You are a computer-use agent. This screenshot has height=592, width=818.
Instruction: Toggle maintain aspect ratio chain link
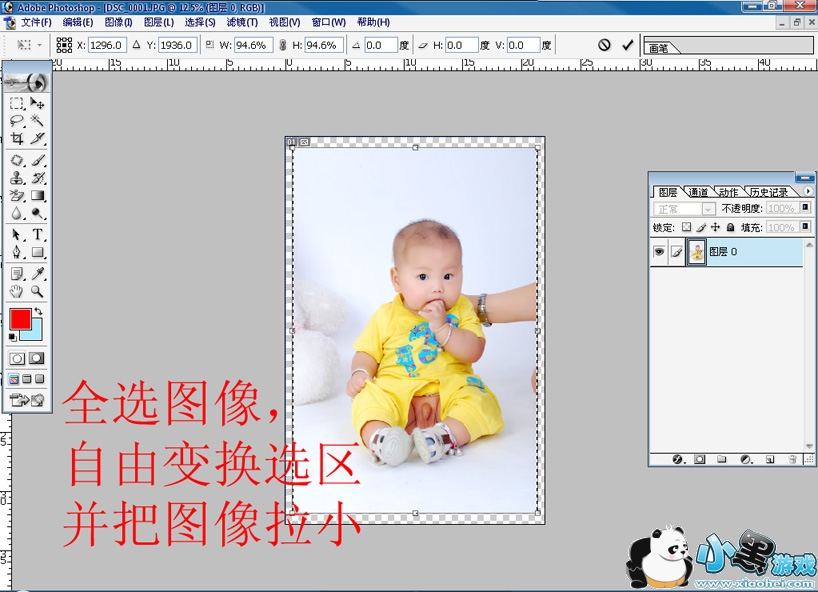pos(283,45)
